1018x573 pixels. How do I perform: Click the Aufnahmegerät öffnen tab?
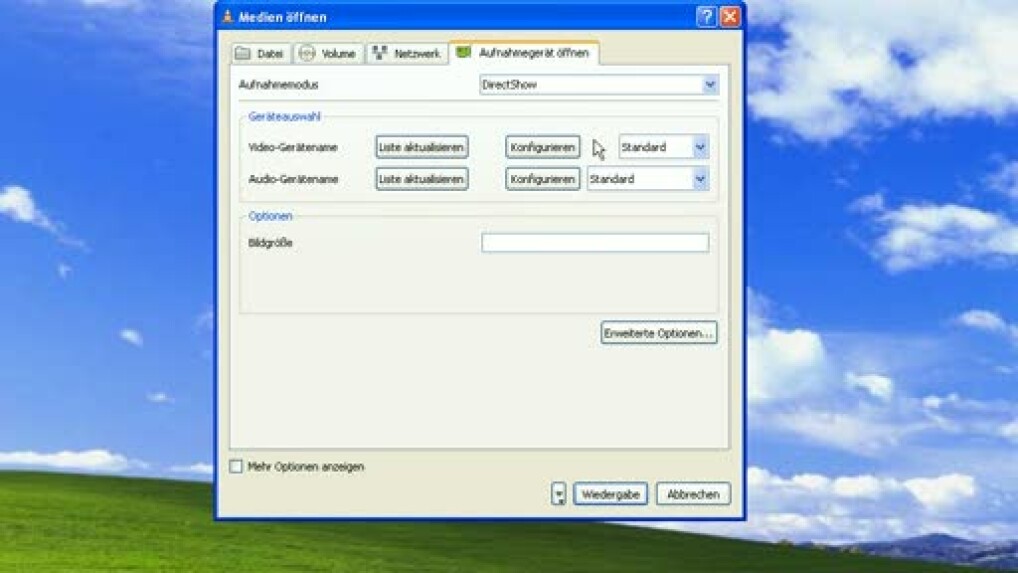tap(524, 52)
